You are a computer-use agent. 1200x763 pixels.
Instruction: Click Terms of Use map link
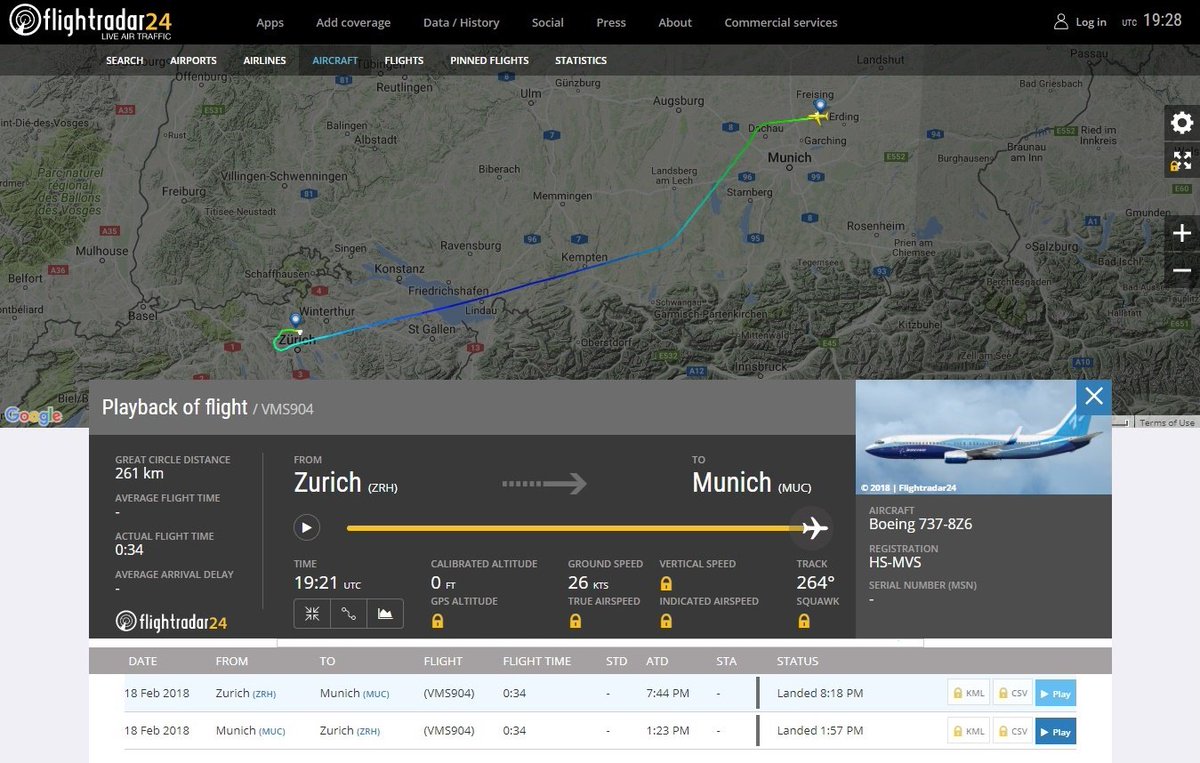tap(1167, 423)
